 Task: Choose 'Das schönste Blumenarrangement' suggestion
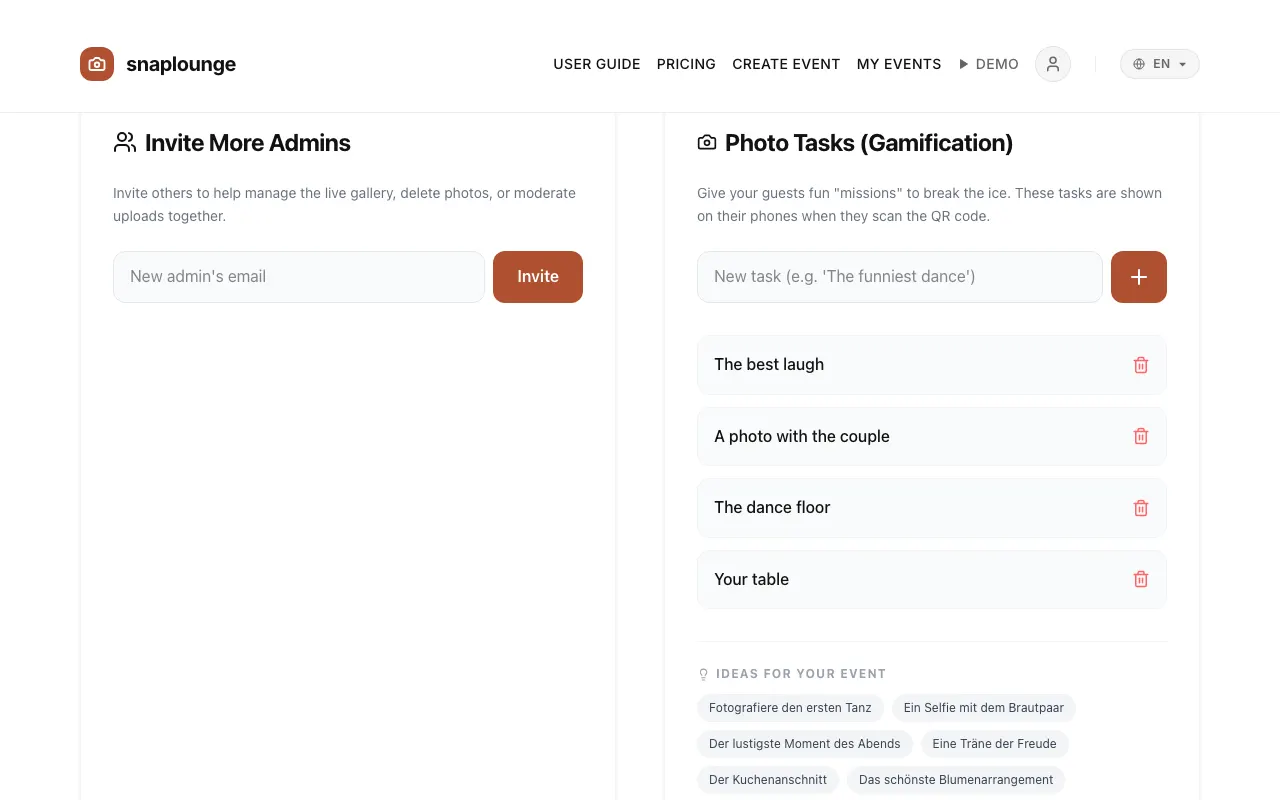[956, 780]
